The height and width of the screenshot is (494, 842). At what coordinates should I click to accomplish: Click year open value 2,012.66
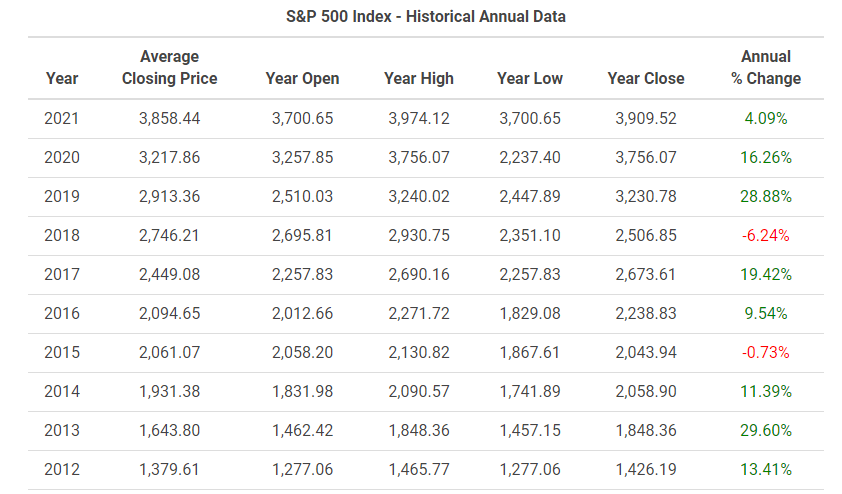(x=302, y=314)
